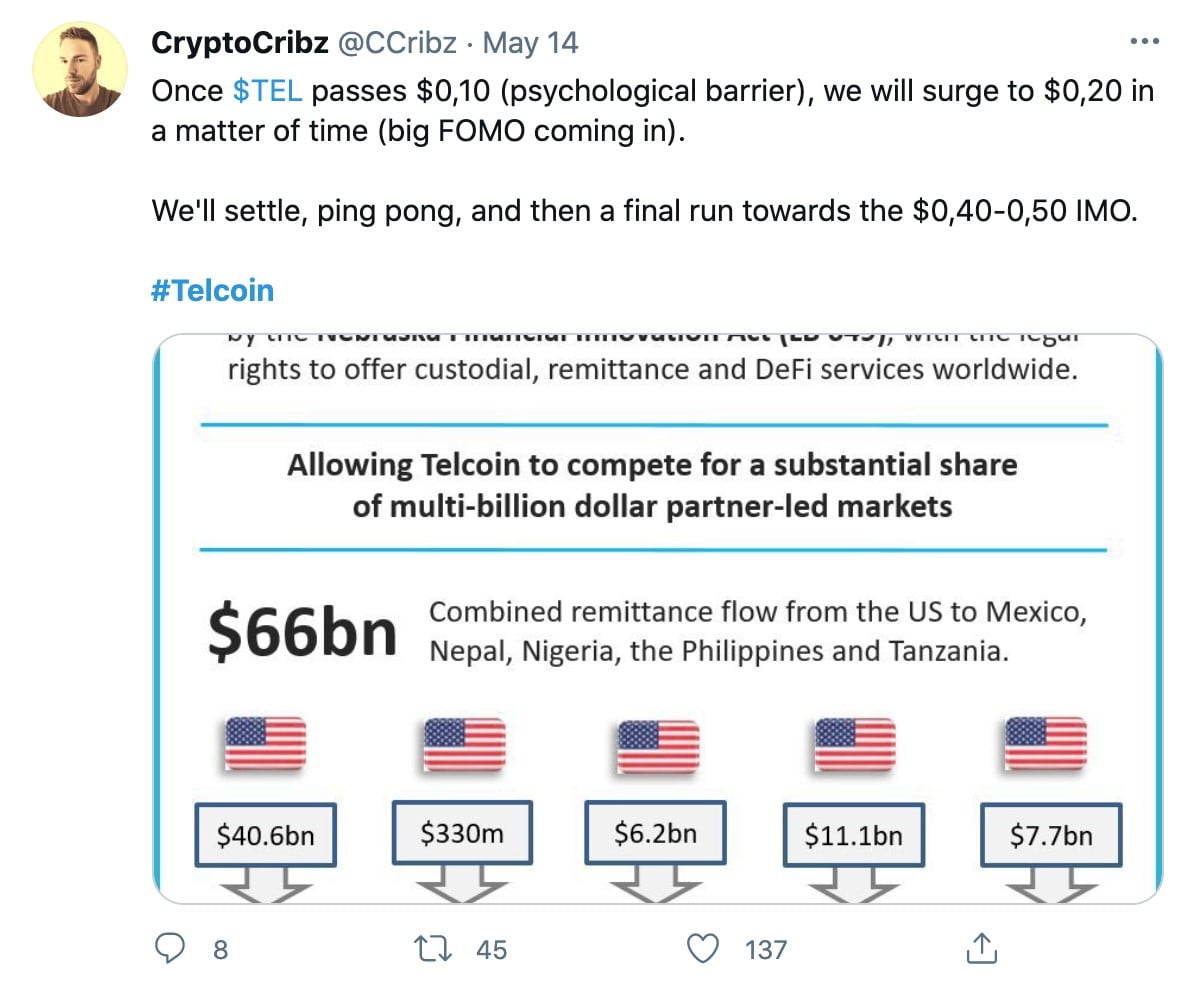
Task: Open the attached Telcoin infographic image
Action: coord(658,618)
